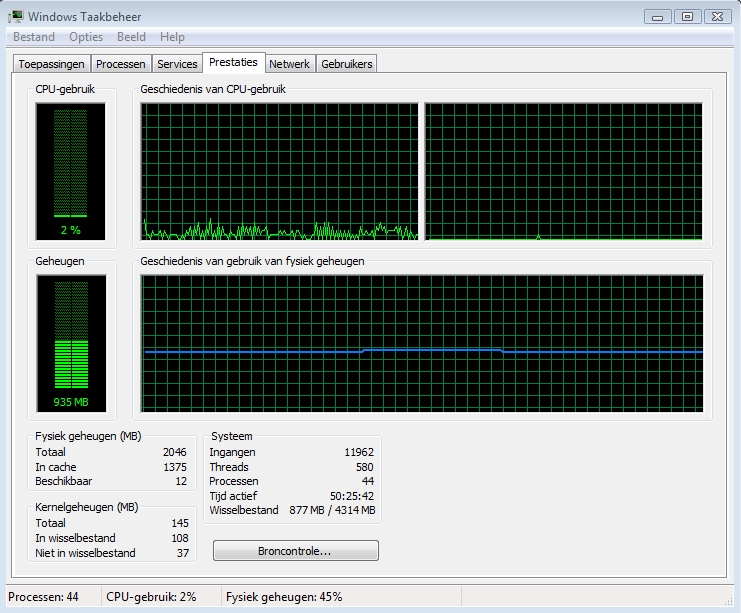Switch to the Gebruikers tab
The height and width of the screenshot is (613, 741).
[x=346, y=64]
